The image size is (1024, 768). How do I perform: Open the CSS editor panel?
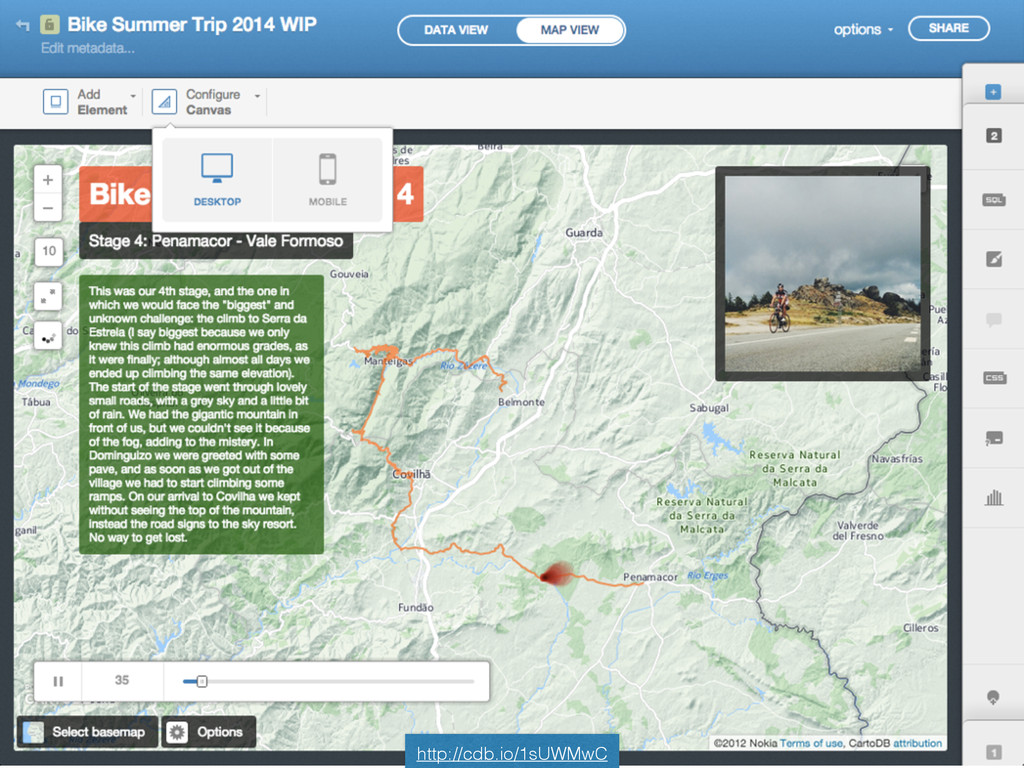pos(994,378)
